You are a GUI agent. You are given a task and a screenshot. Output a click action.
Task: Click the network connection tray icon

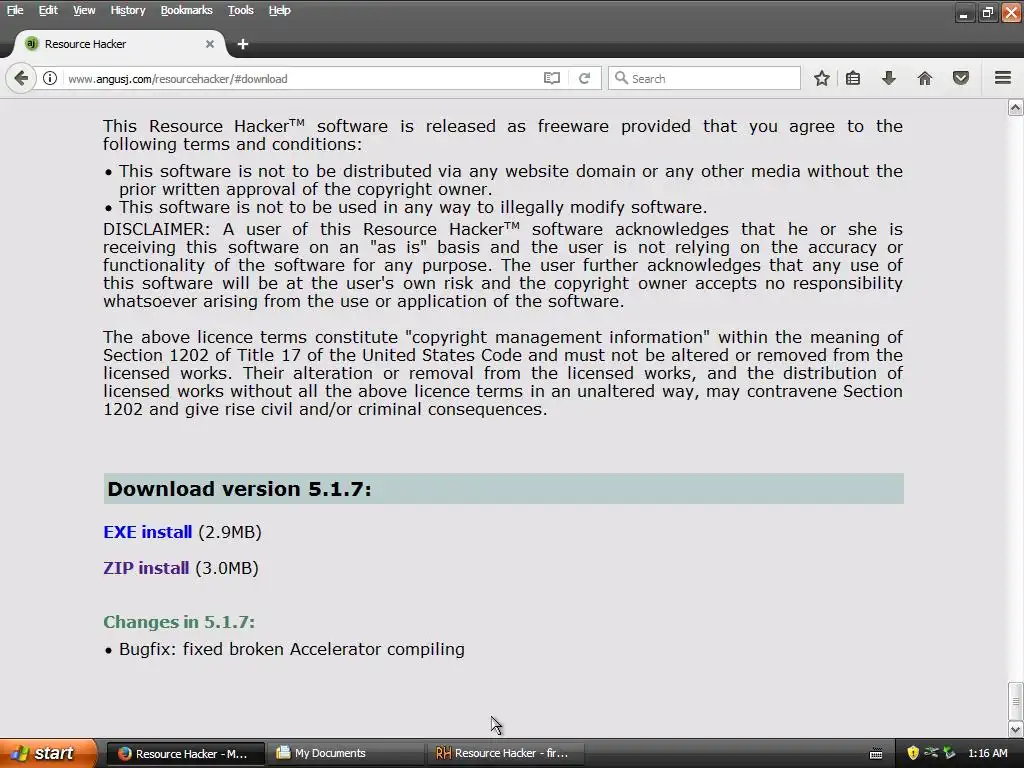[x=931, y=753]
